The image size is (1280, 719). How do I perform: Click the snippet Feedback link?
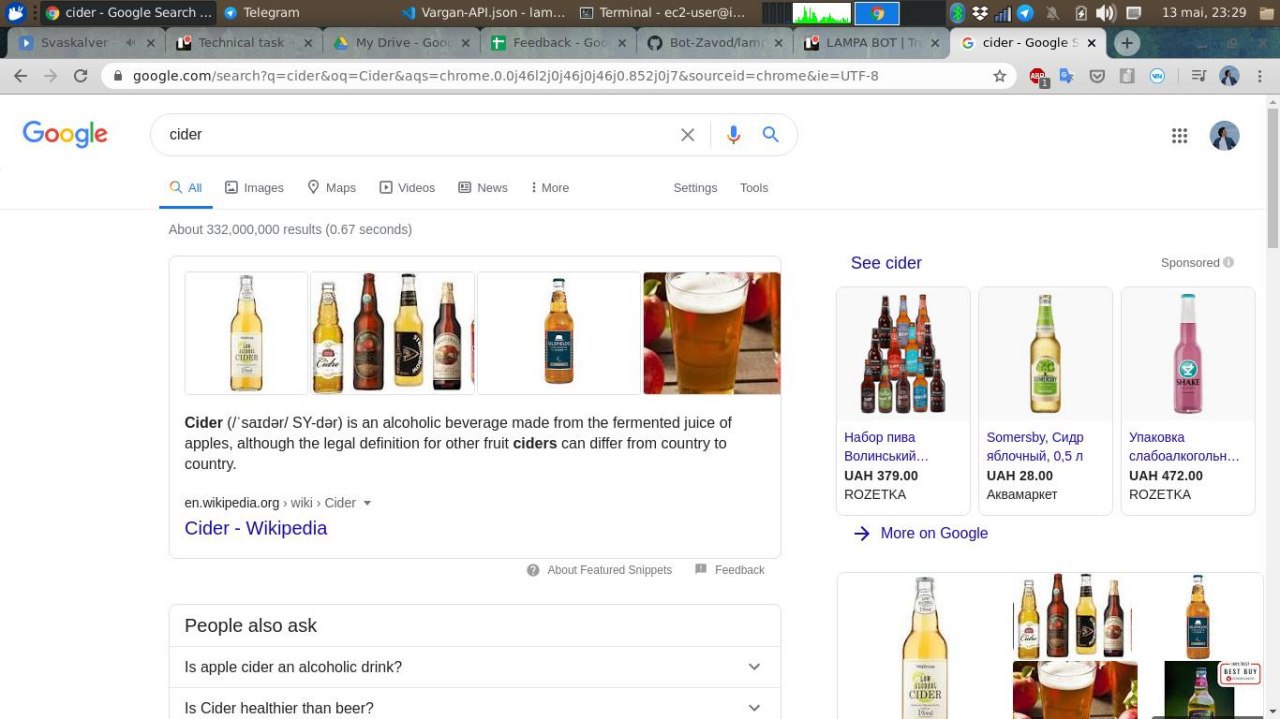tap(730, 570)
